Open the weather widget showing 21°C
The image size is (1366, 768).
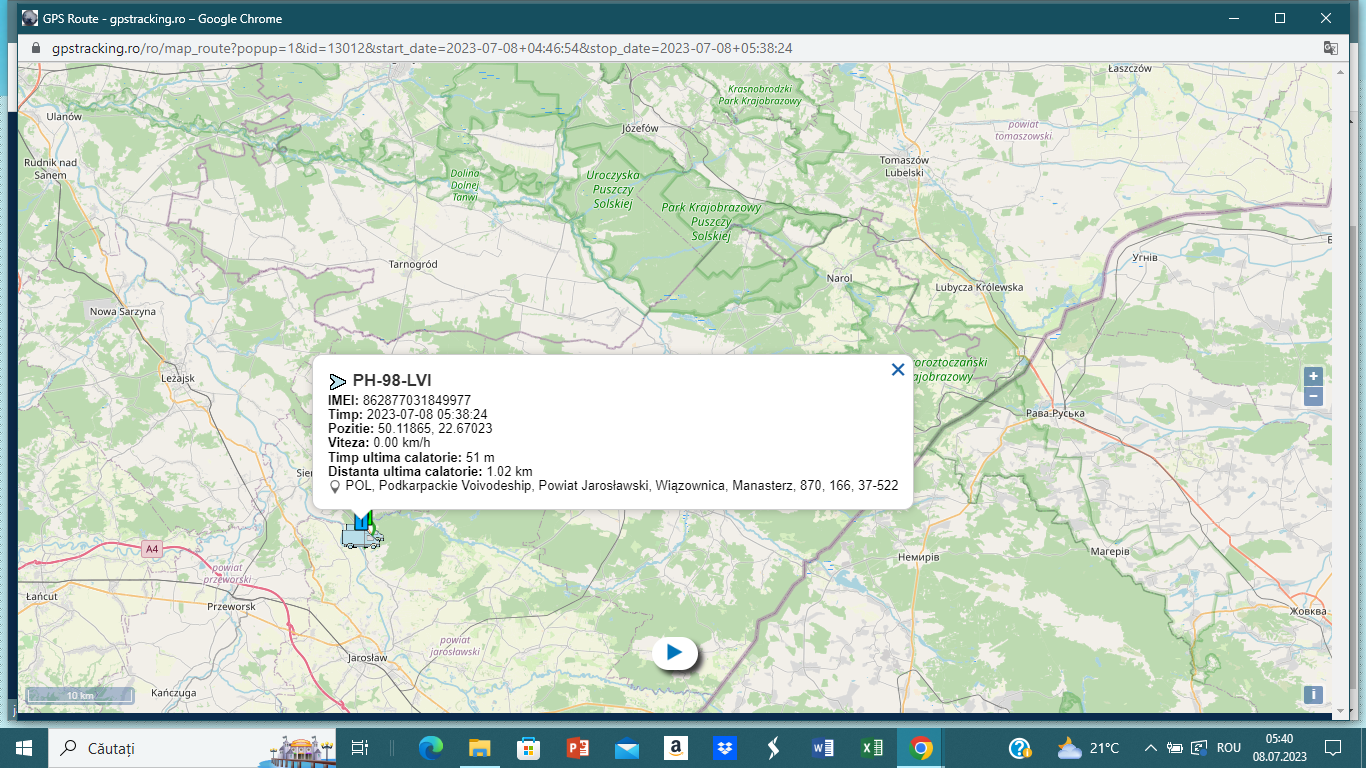[1088, 748]
